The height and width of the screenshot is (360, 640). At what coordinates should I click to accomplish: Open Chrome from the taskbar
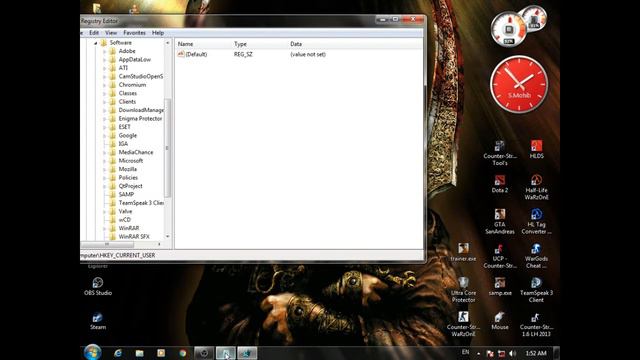point(182,353)
